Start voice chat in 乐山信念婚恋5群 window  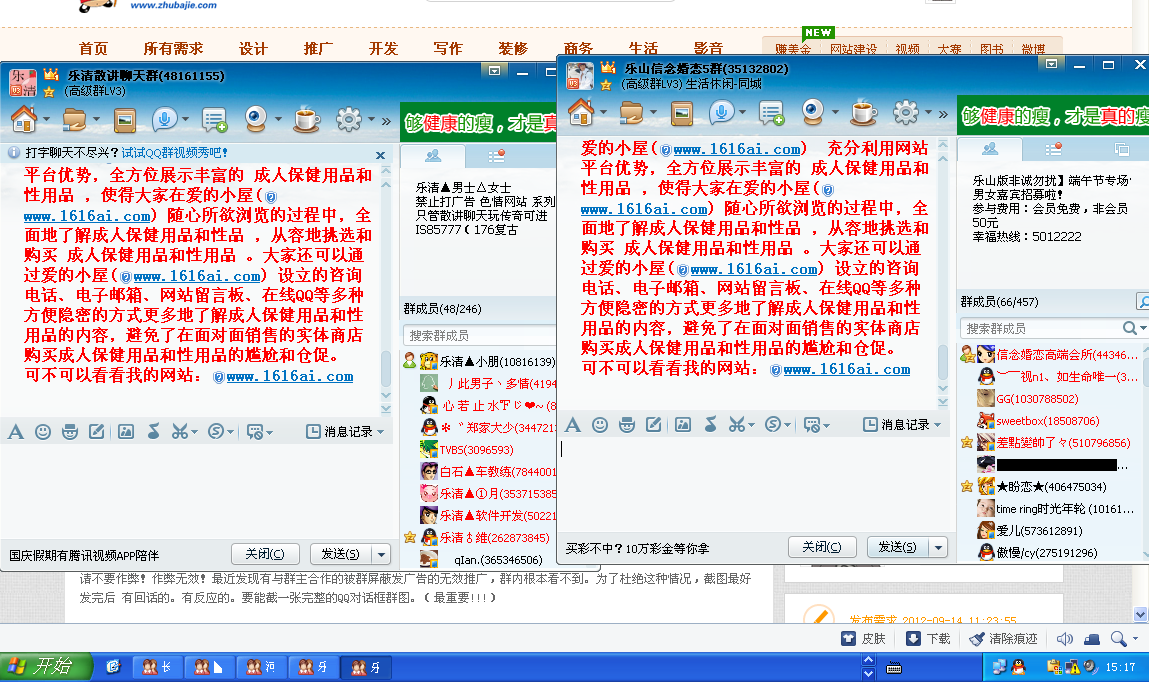click(x=721, y=112)
